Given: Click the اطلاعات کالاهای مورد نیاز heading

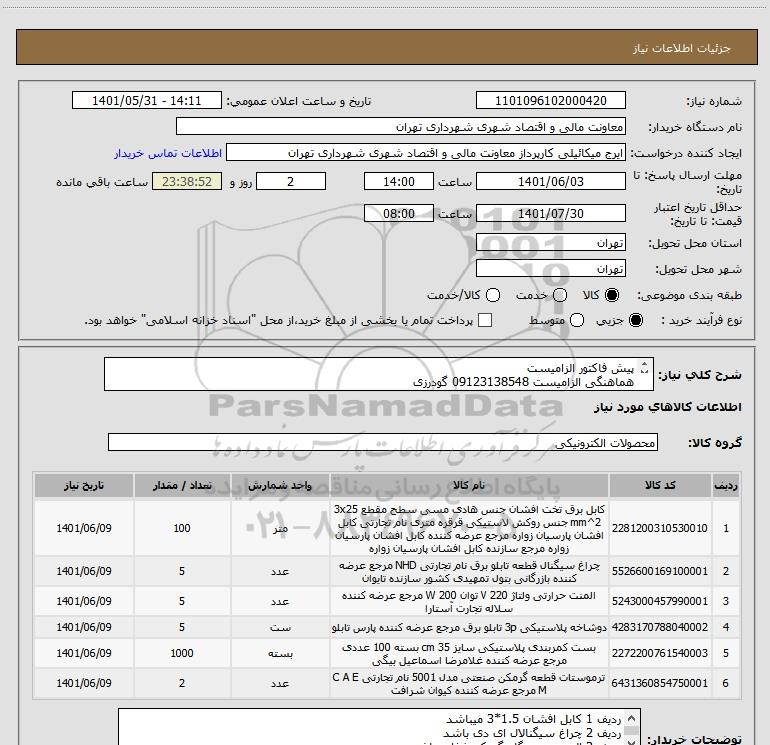Looking at the screenshot, I should (667, 407).
